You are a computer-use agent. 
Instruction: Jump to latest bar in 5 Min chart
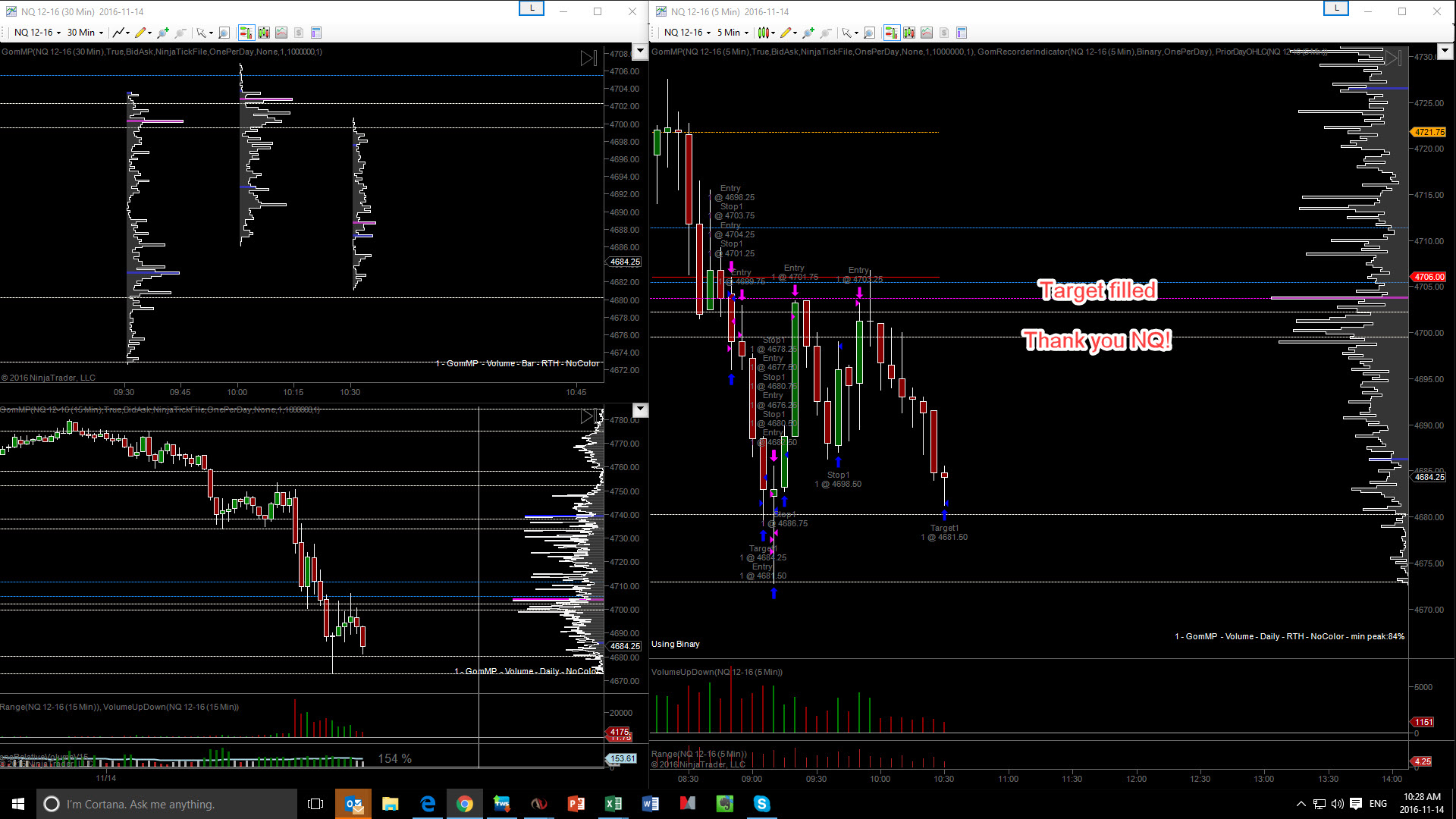point(1393,58)
